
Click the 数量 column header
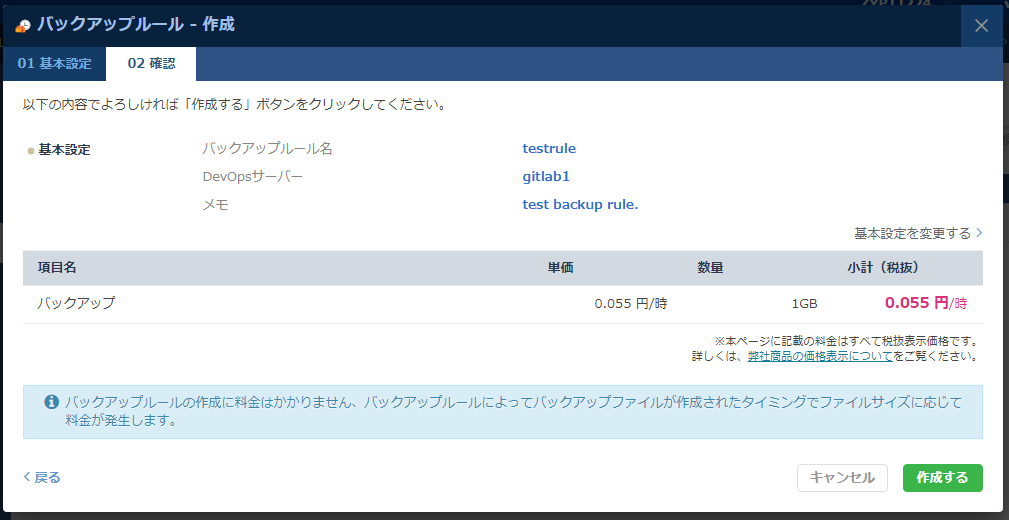click(710, 268)
